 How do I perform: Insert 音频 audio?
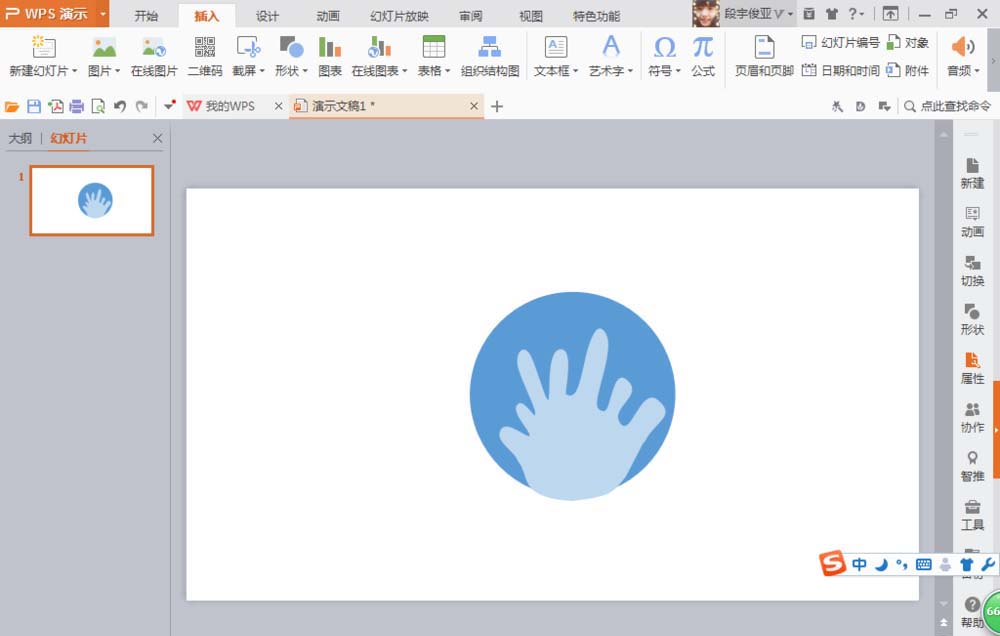(x=962, y=56)
